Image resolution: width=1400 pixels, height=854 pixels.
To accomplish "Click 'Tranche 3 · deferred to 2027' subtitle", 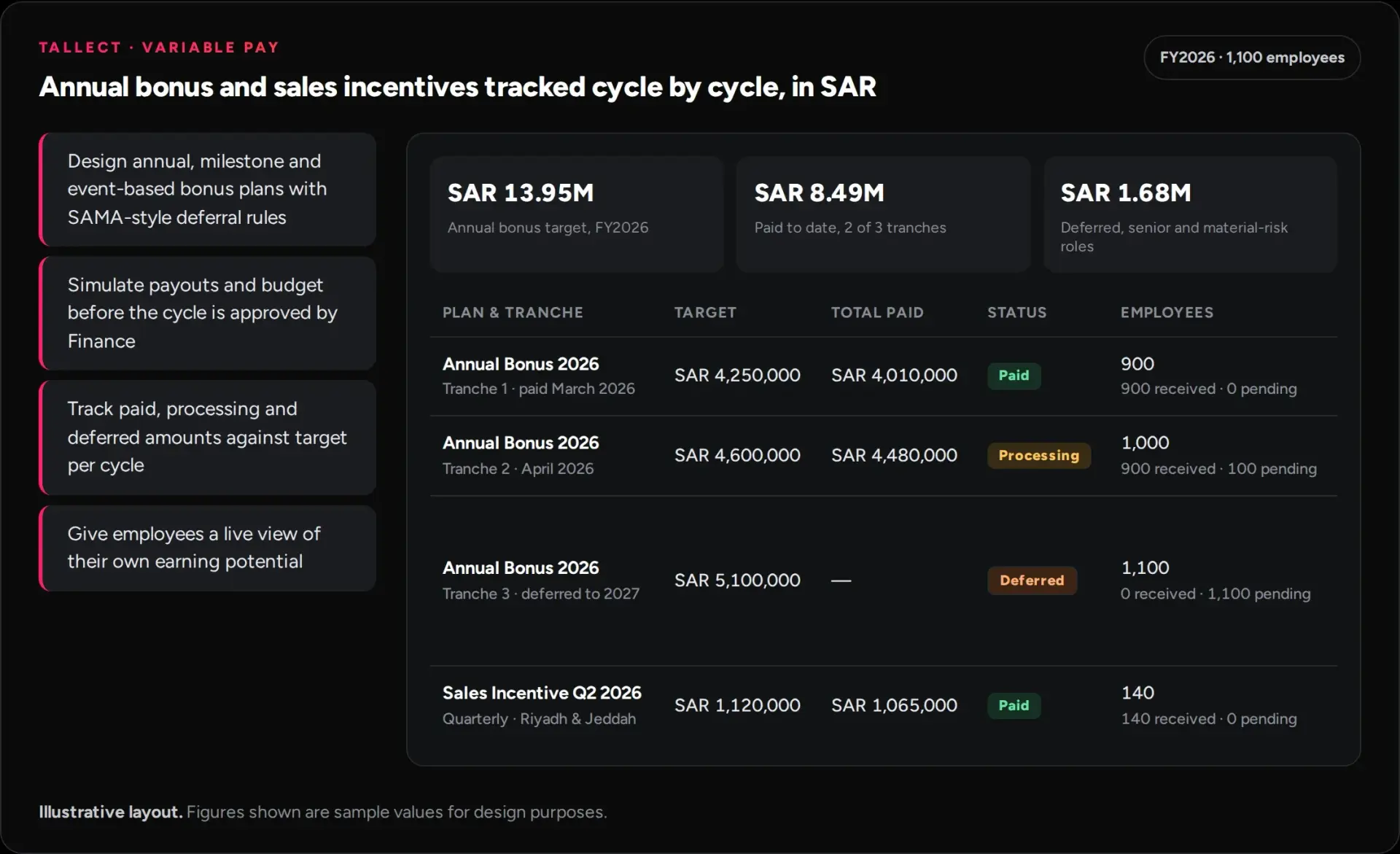I will coord(540,594).
